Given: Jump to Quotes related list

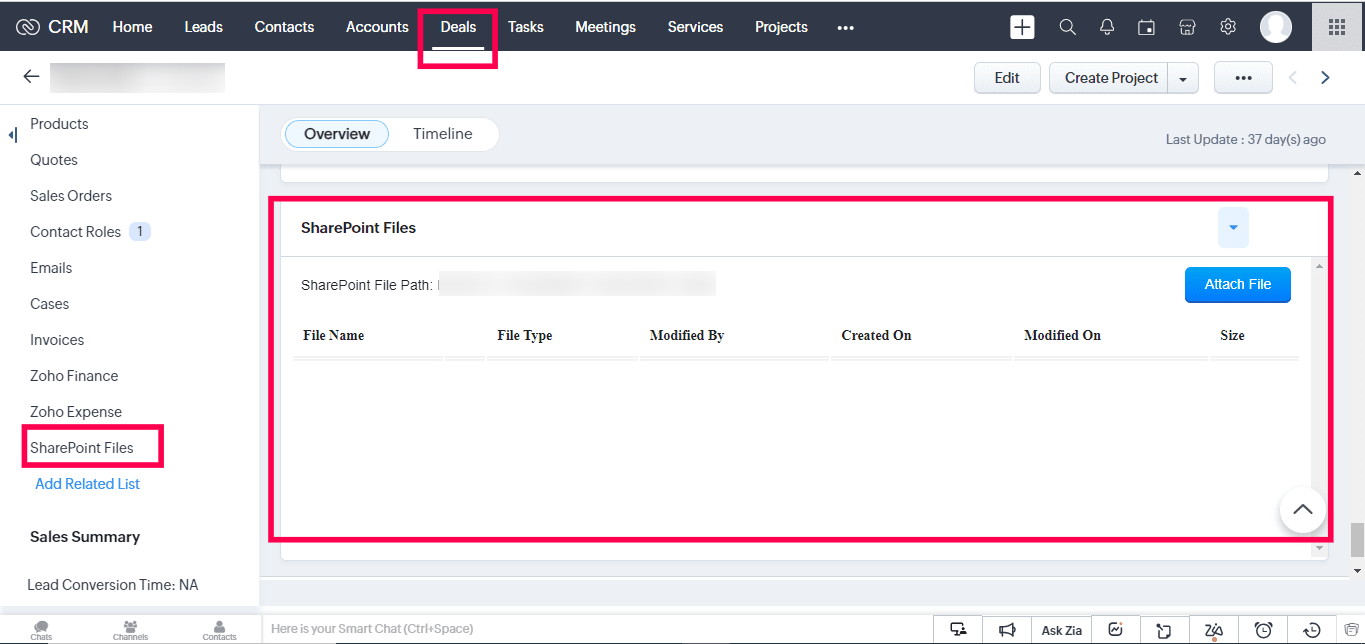Looking at the screenshot, I should (54, 160).
